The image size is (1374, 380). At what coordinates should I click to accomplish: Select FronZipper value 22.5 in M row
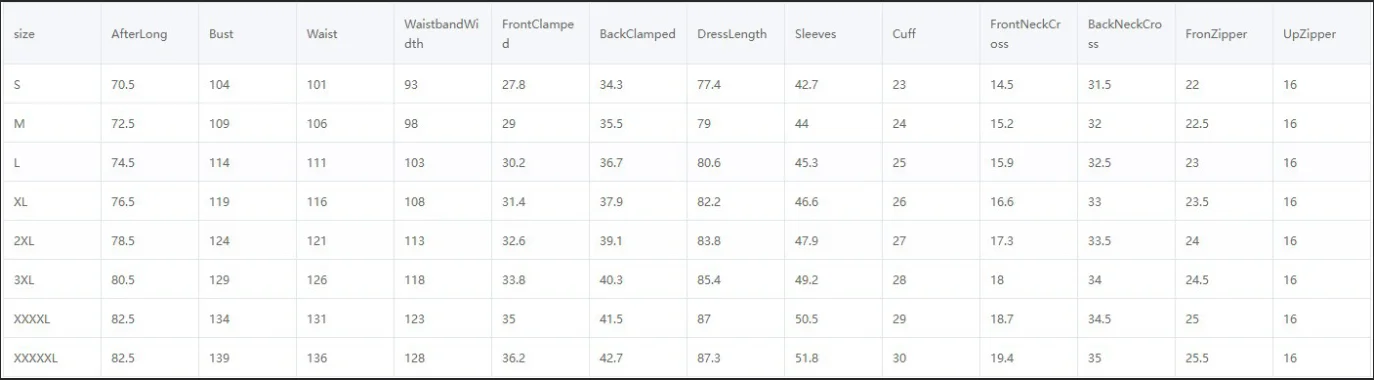click(1197, 124)
